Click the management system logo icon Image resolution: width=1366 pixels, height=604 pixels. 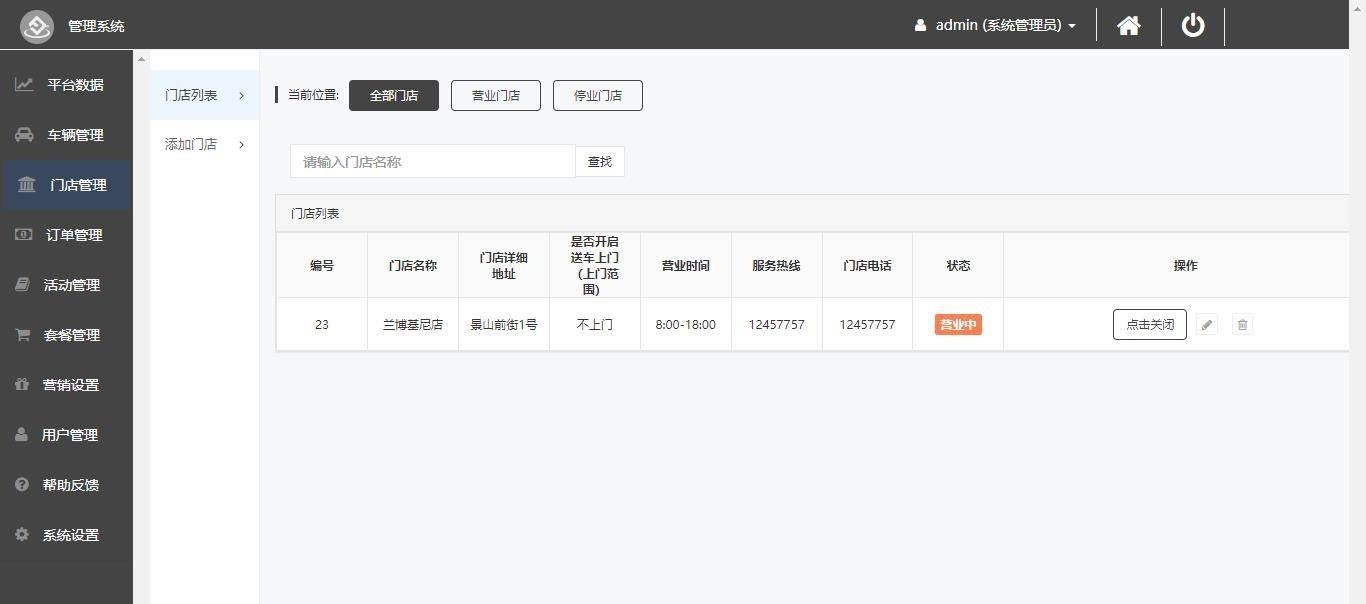(37, 26)
